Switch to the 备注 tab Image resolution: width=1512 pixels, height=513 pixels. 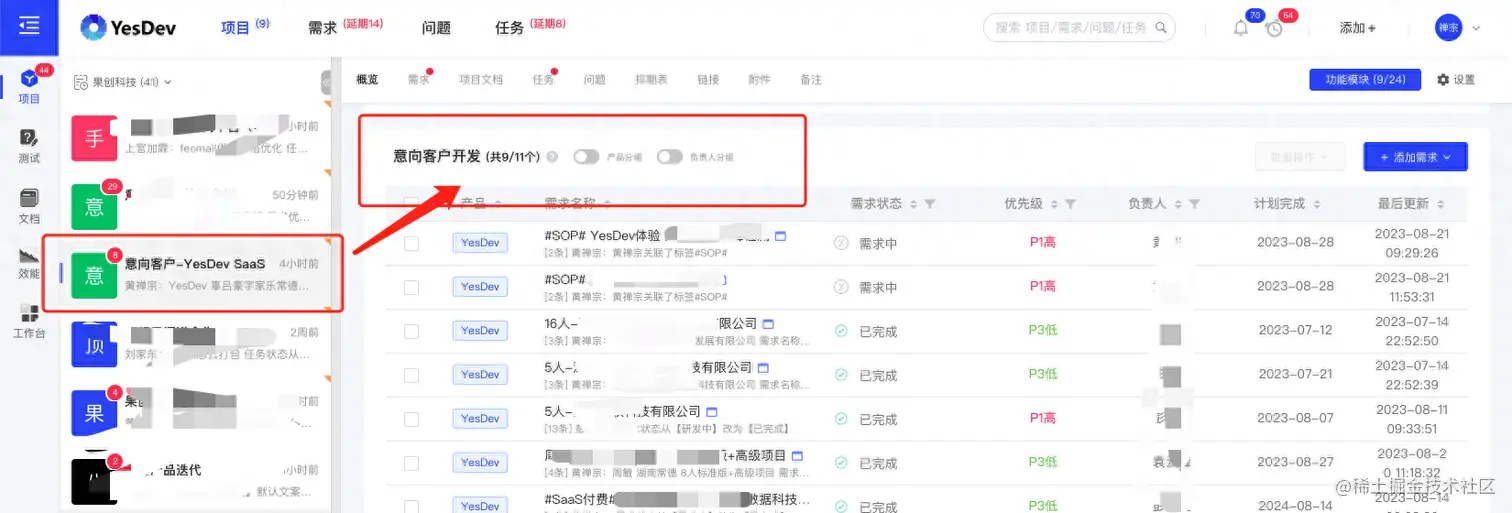pos(811,80)
